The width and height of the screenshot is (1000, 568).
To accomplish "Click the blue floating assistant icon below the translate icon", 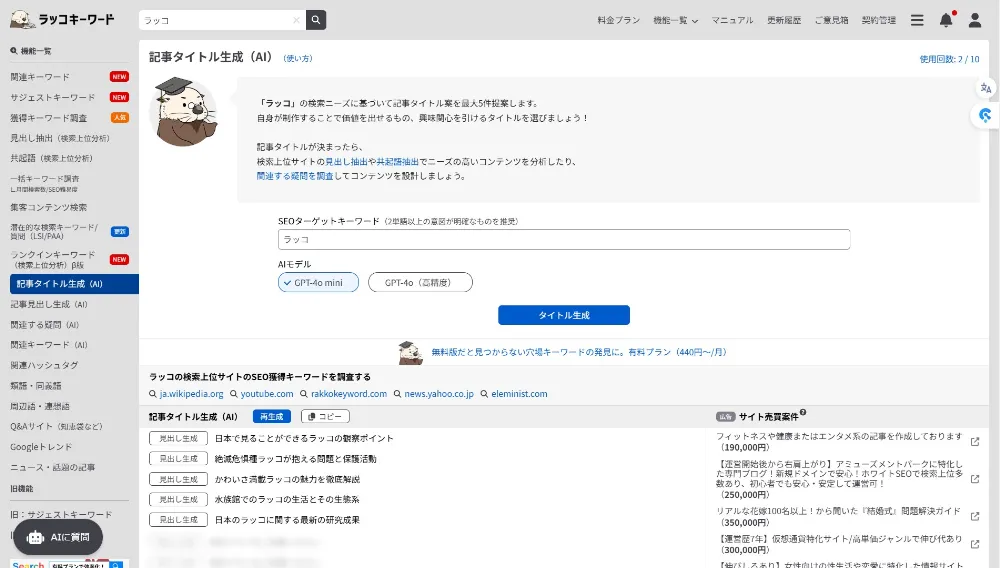I will point(985,115).
